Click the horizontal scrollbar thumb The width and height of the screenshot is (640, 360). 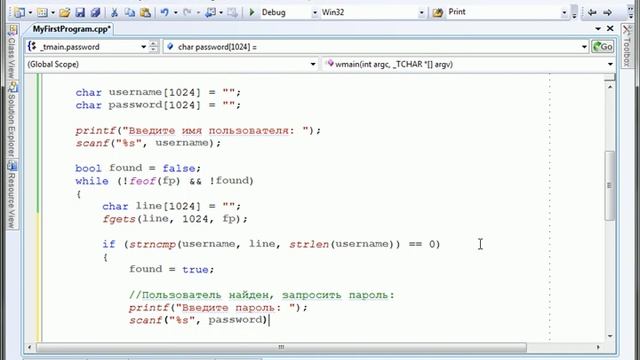281,347
